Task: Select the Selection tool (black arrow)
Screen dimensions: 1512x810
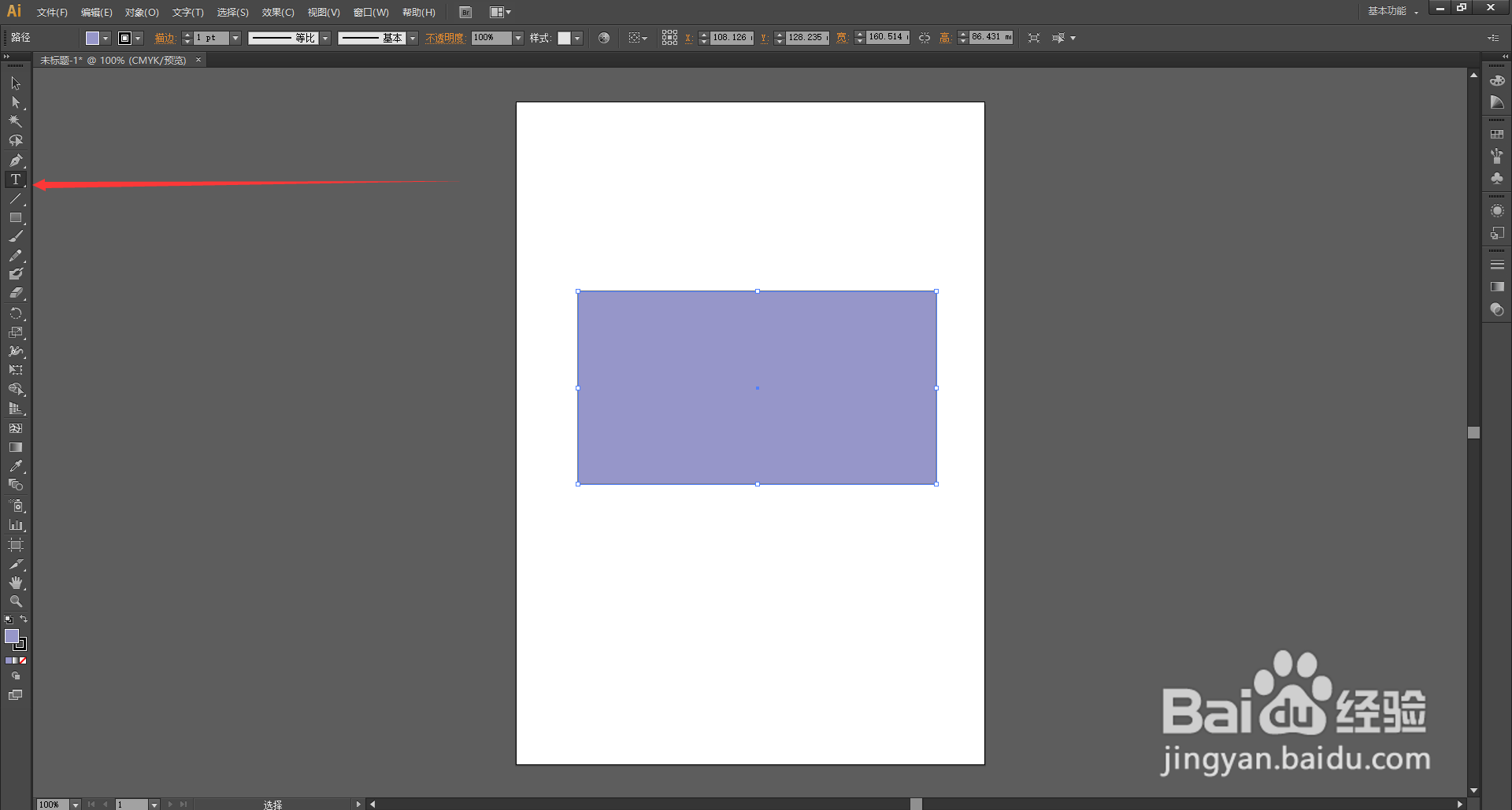Action: [16, 83]
